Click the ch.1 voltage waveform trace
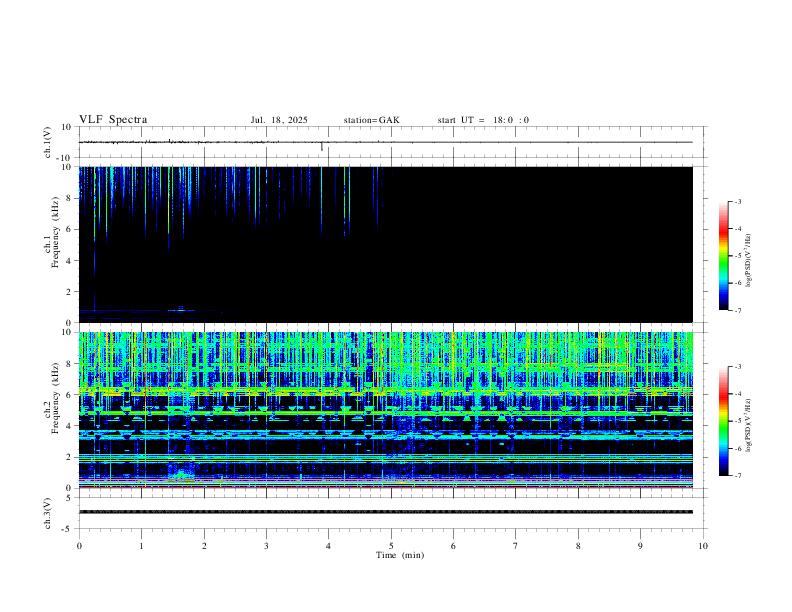The width and height of the screenshot is (792, 612). (385, 142)
